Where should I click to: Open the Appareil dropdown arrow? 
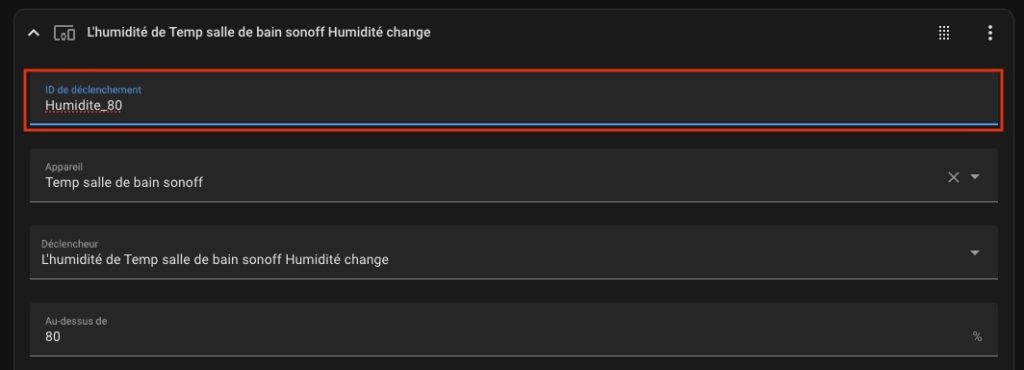975,176
